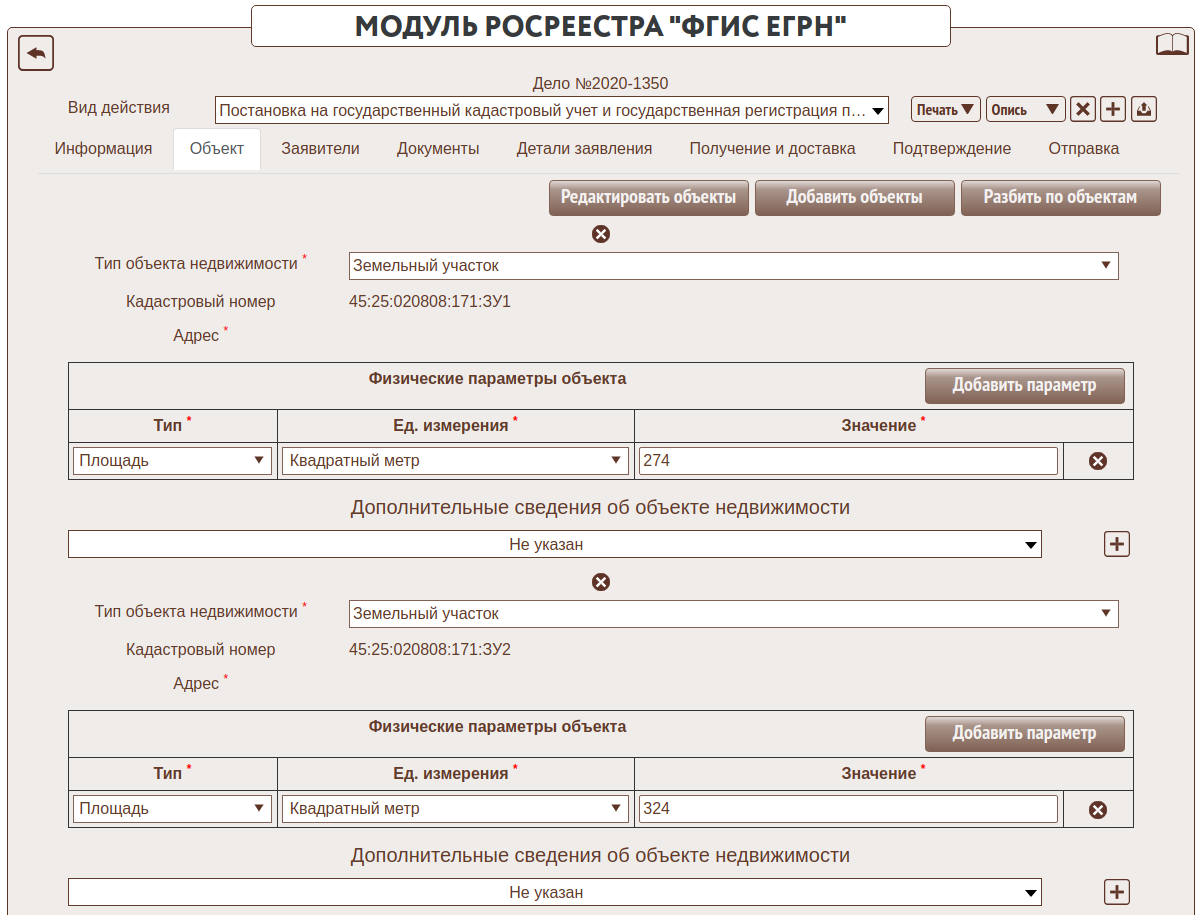Expand the Опись dropdown

[x=1025, y=110]
